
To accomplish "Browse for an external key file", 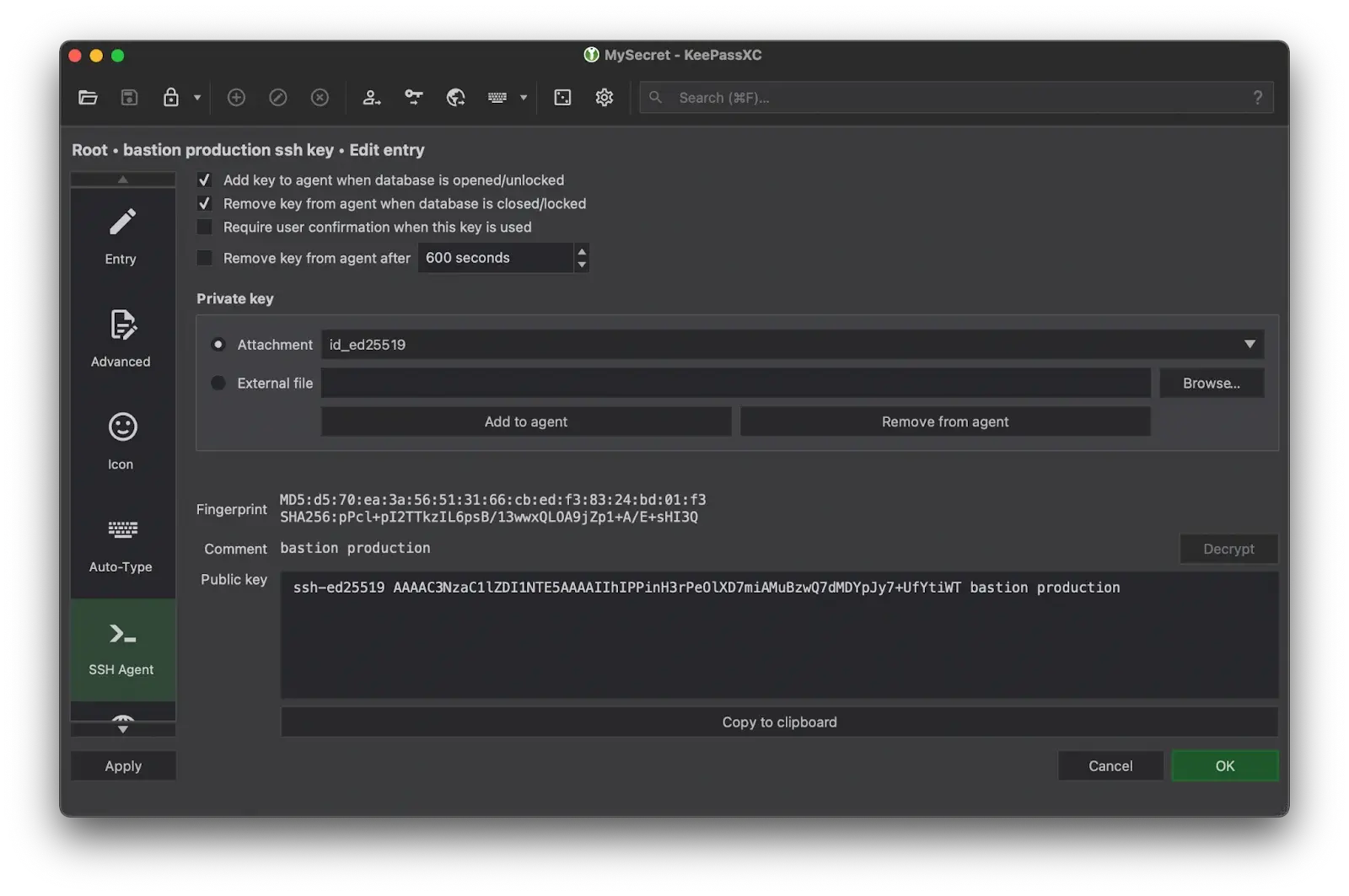I will click(1212, 383).
